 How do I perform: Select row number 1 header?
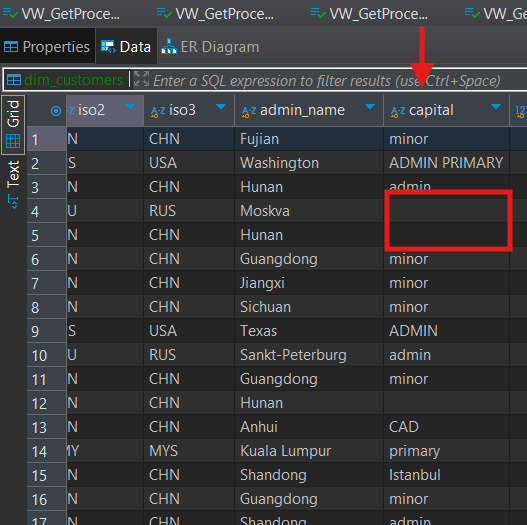click(46, 139)
